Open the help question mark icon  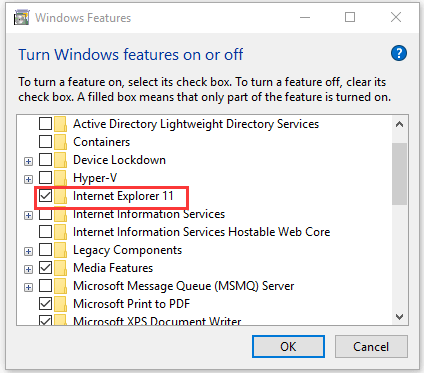[399, 53]
